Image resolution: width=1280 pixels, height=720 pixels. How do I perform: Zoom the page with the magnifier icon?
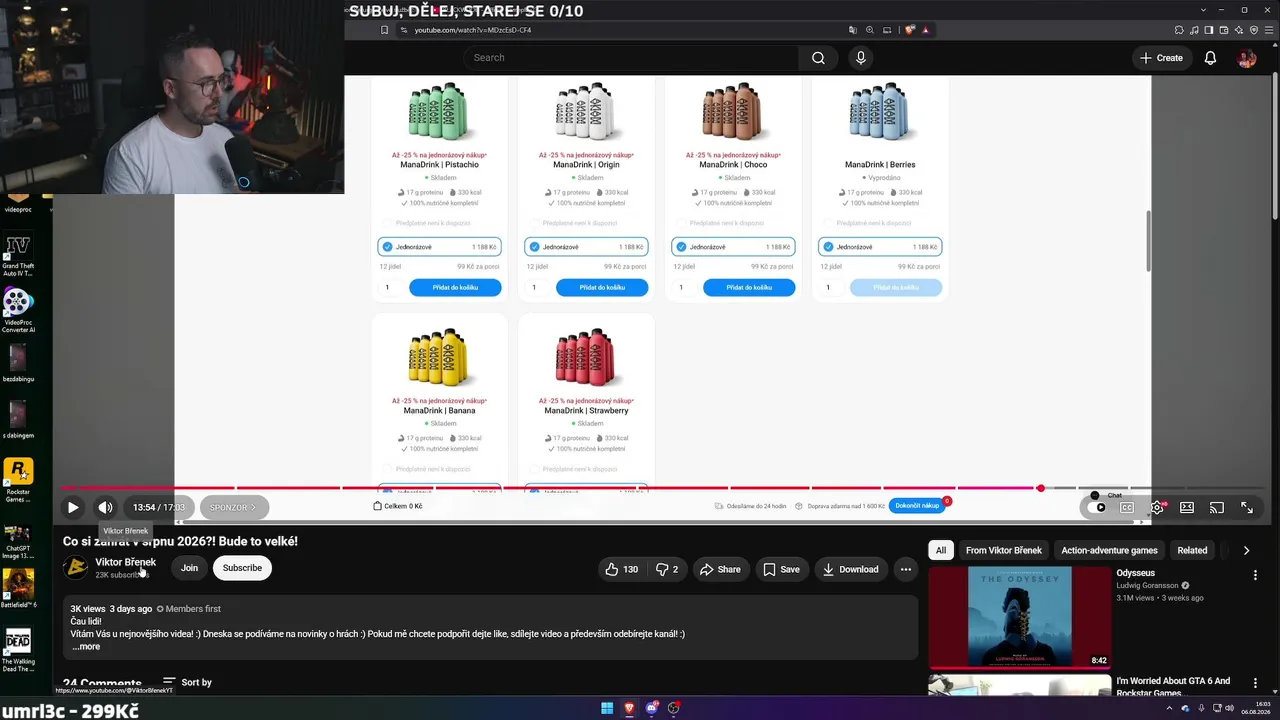[870, 30]
